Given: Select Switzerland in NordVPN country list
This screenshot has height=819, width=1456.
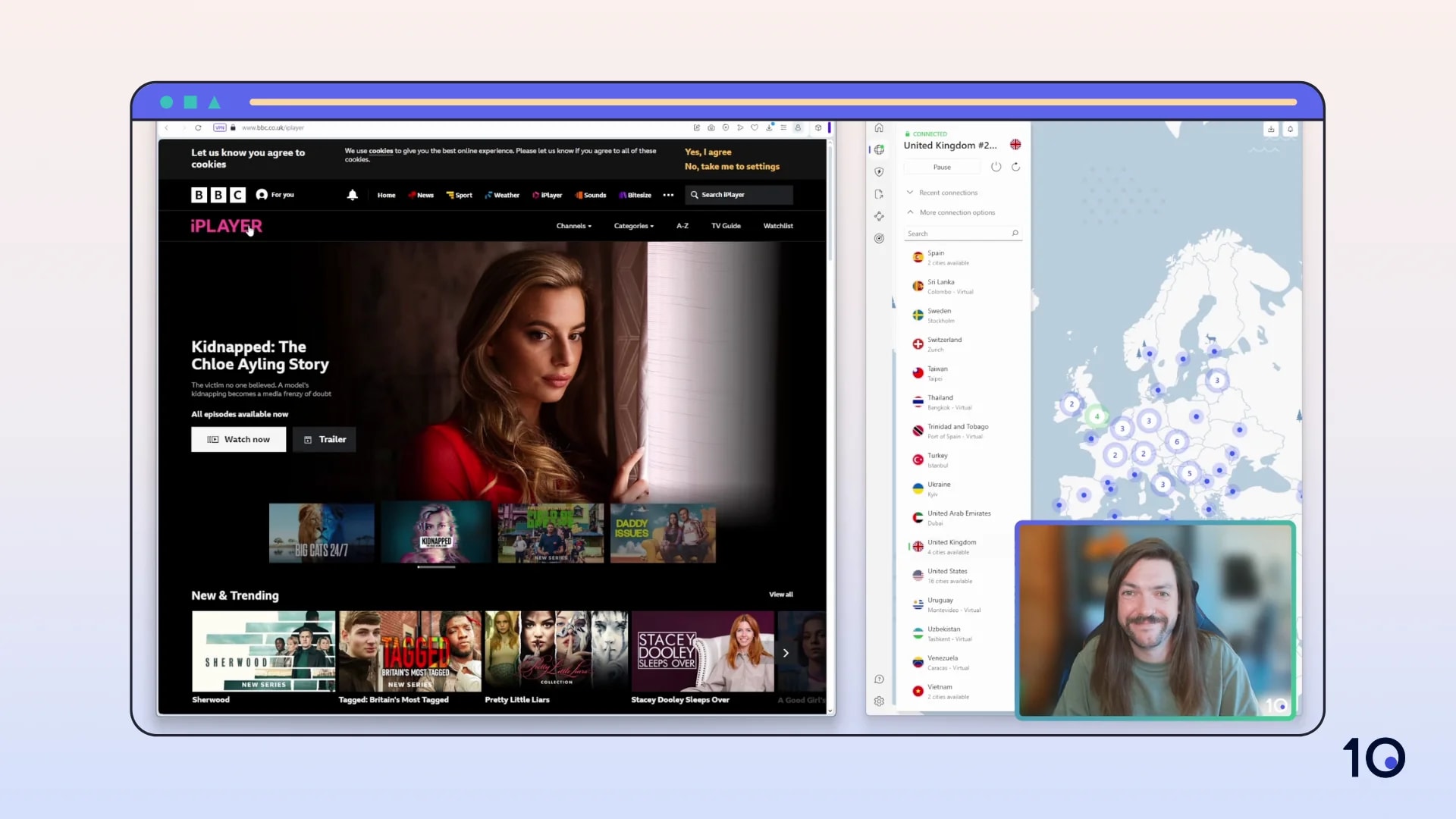Looking at the screenshot, I should pyautogui.click(x=963, y=344).
